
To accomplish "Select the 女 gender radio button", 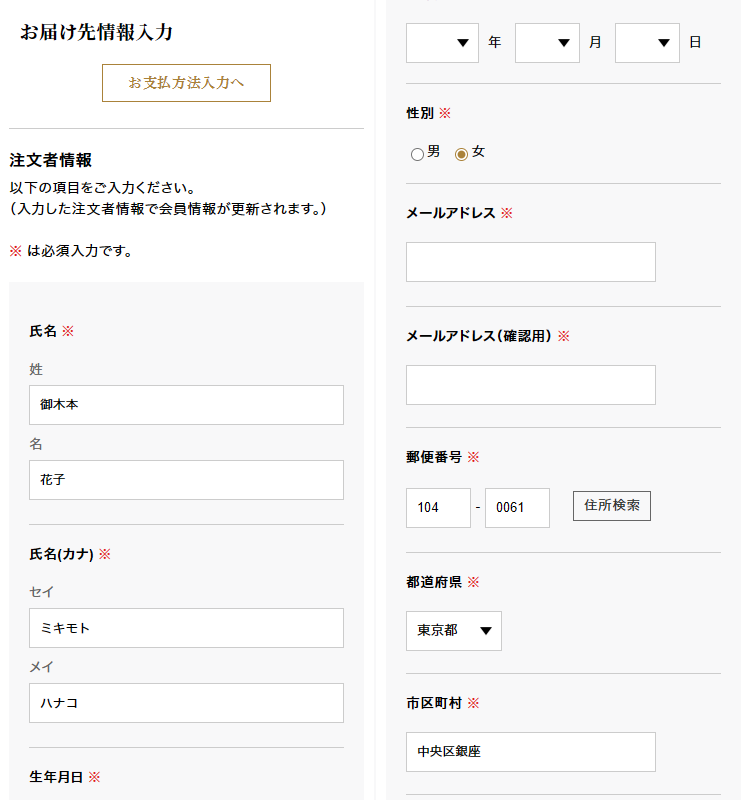I will tap(461, 154).
